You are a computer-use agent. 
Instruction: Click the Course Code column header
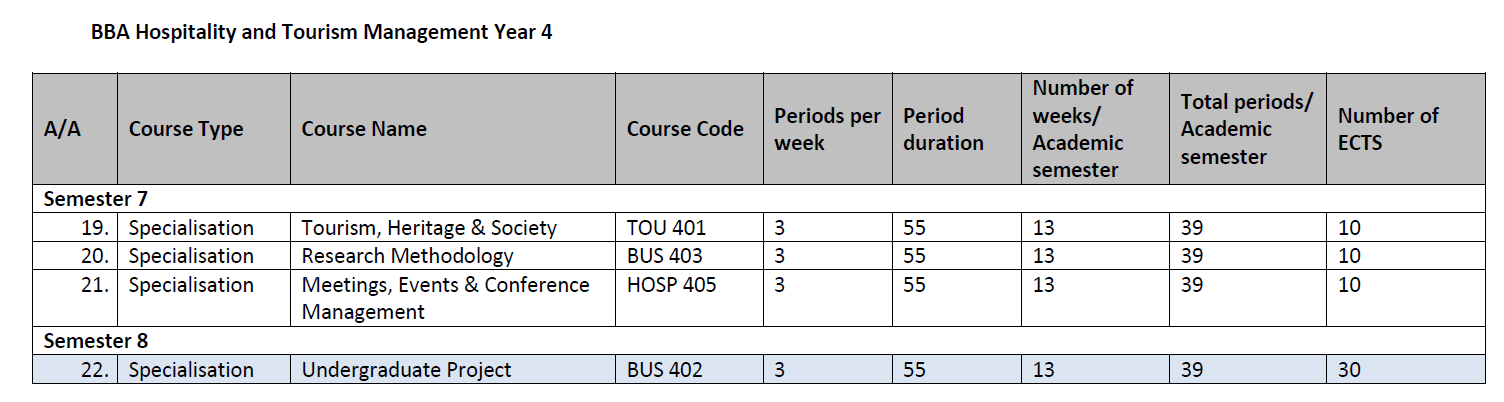point(685,129)
